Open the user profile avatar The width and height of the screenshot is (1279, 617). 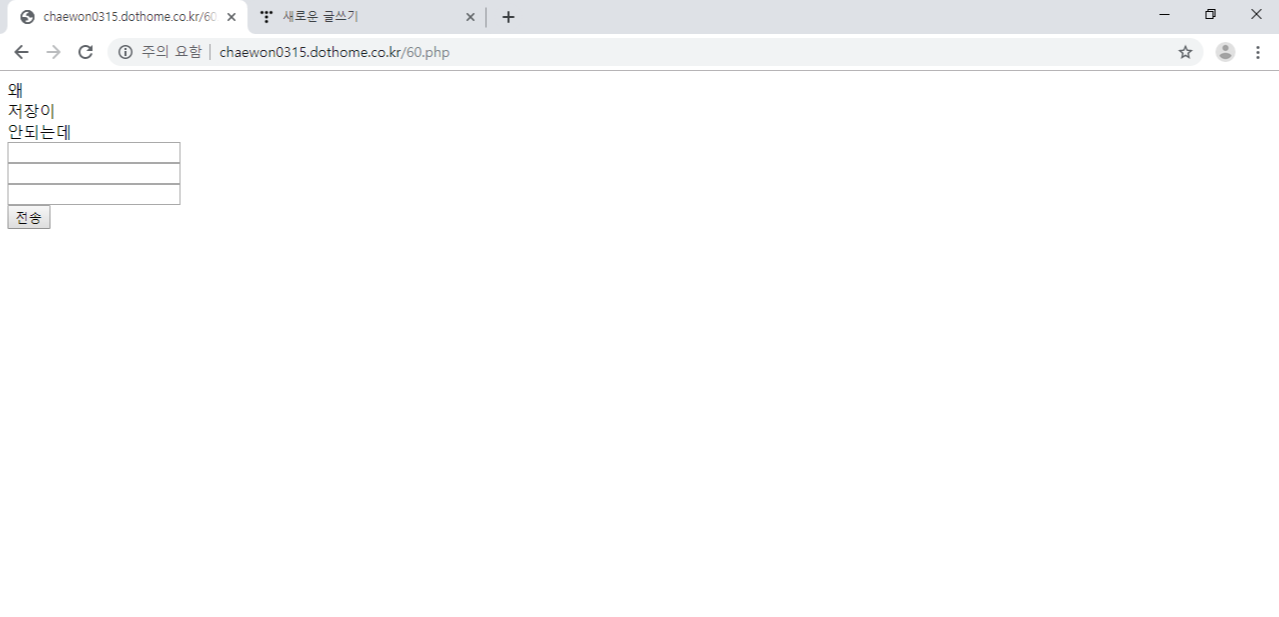pos(1225,52)
